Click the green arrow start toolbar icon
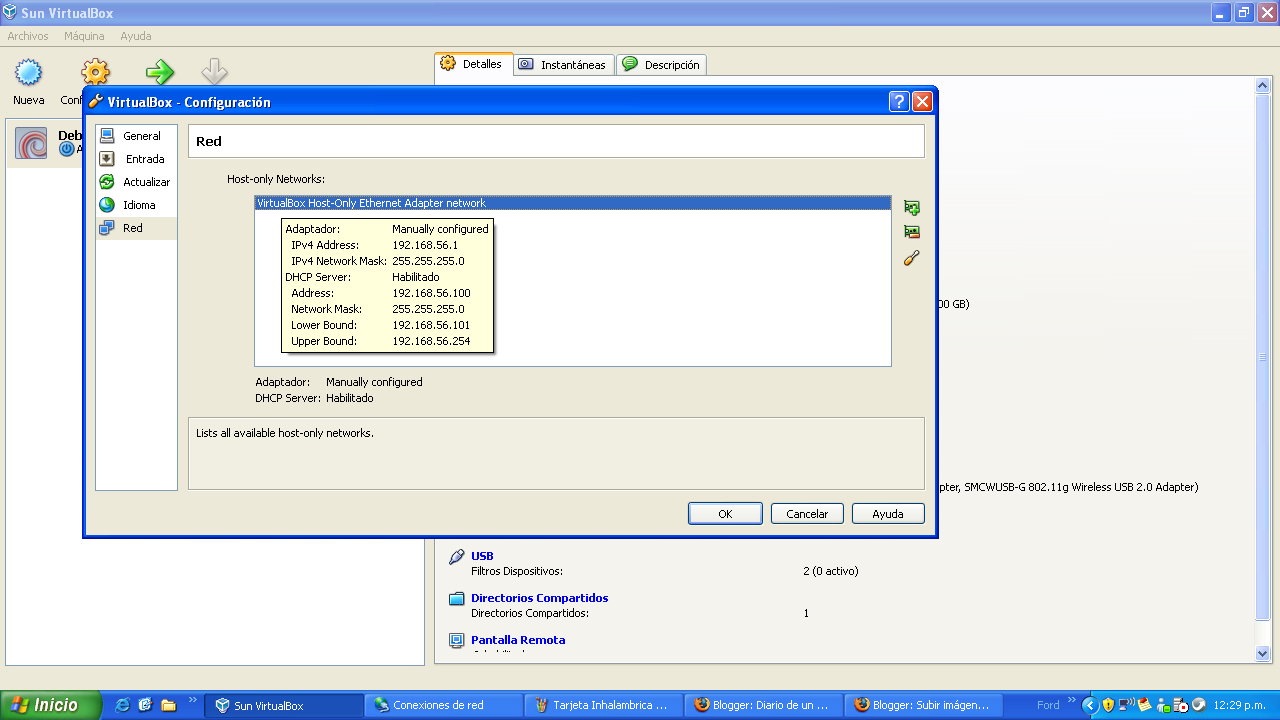 pos(160,72)
